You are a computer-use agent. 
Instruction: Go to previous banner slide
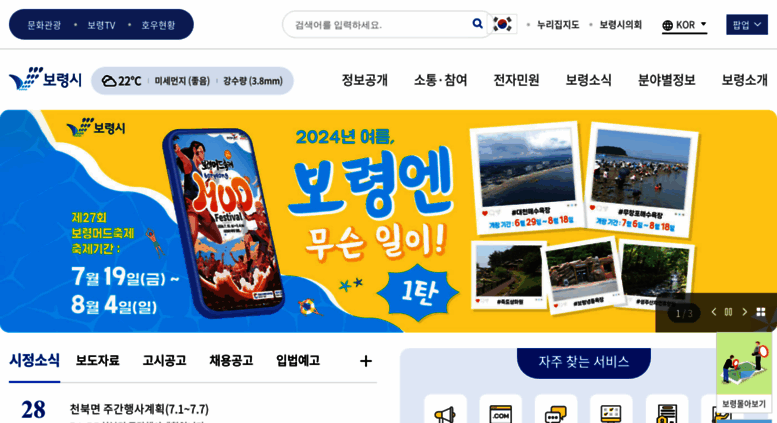coord(714,312)
